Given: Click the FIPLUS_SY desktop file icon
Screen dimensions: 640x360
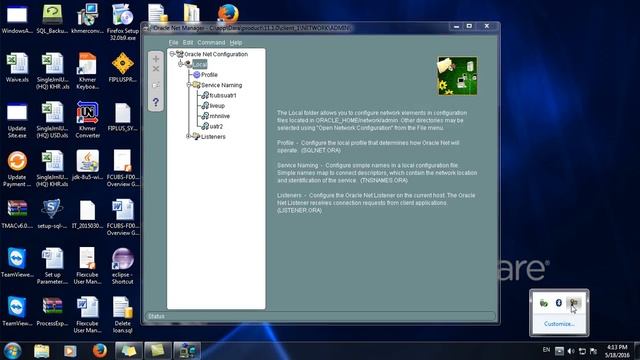Looking at the screenshot, I should (x=122, y=117).
